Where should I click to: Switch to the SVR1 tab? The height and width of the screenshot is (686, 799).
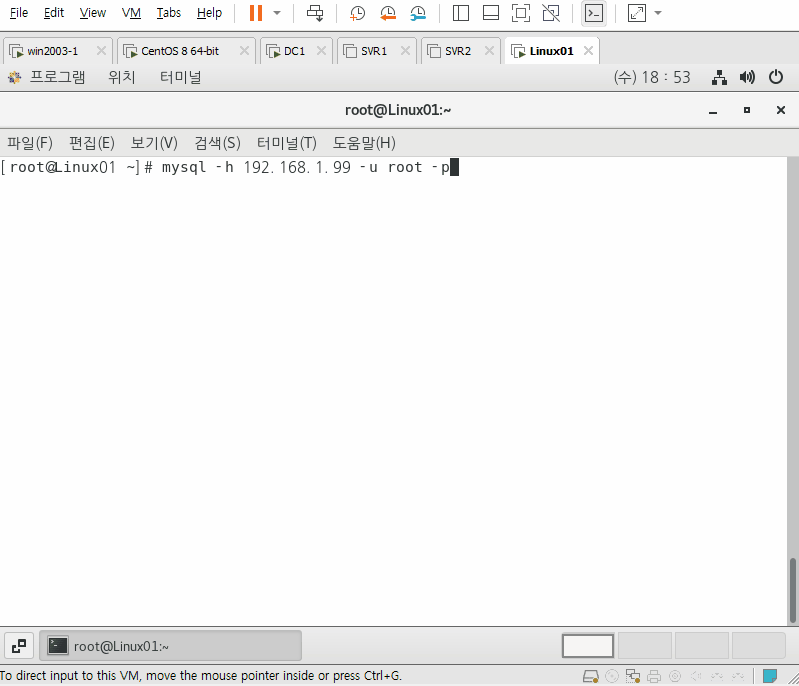tap(374, 51)
